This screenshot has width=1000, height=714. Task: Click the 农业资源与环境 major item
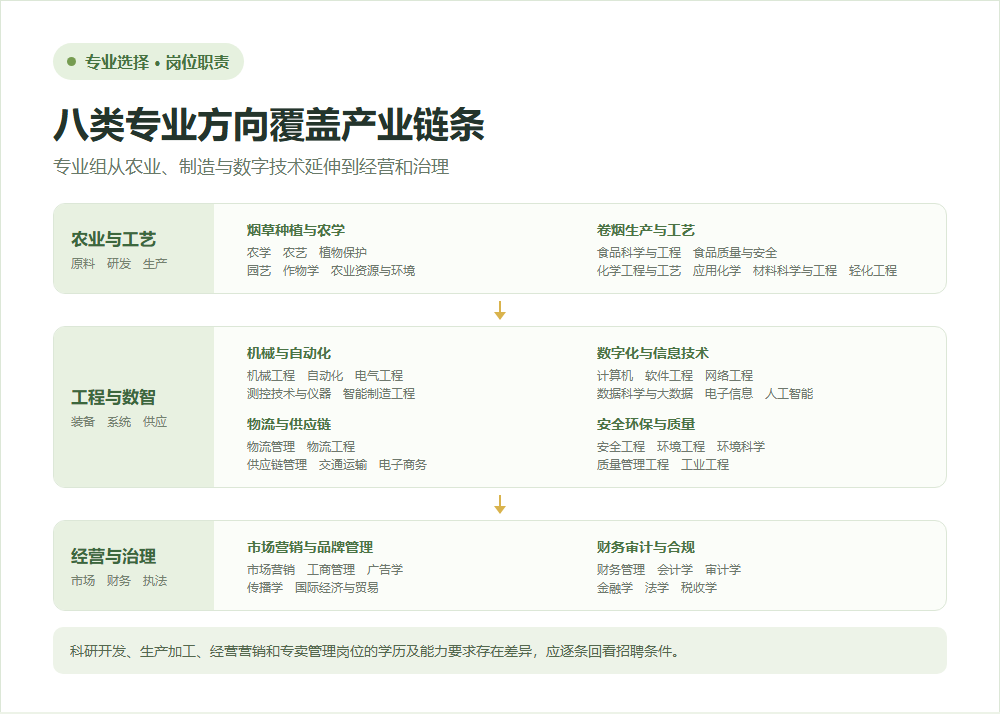373,271
